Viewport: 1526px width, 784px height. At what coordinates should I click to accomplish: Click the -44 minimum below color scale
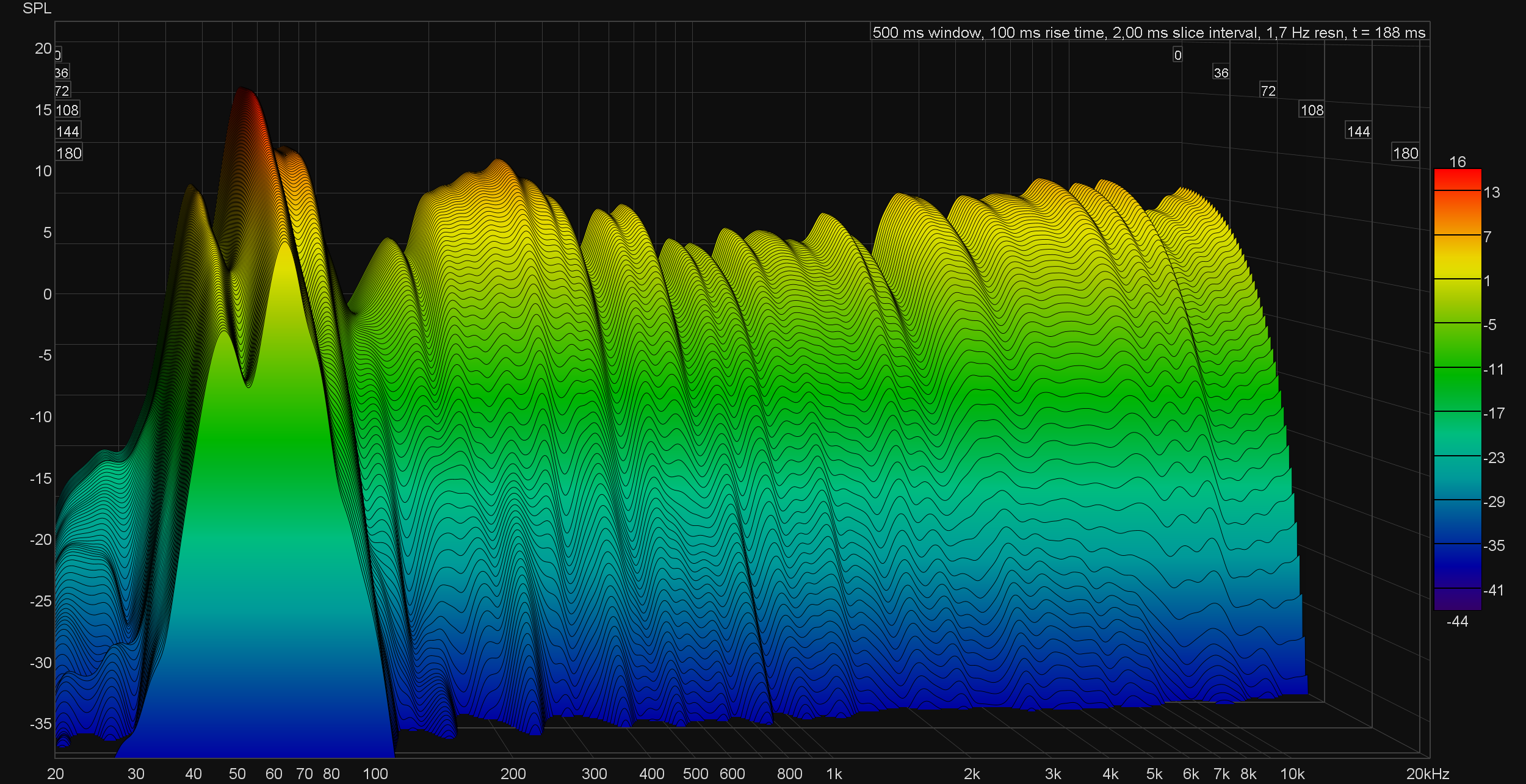pyautogui.click(x=1457, y=622)
